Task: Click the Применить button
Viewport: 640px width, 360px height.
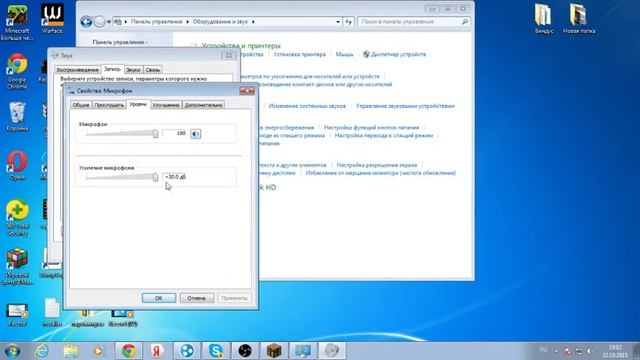Action: point(234,298)
